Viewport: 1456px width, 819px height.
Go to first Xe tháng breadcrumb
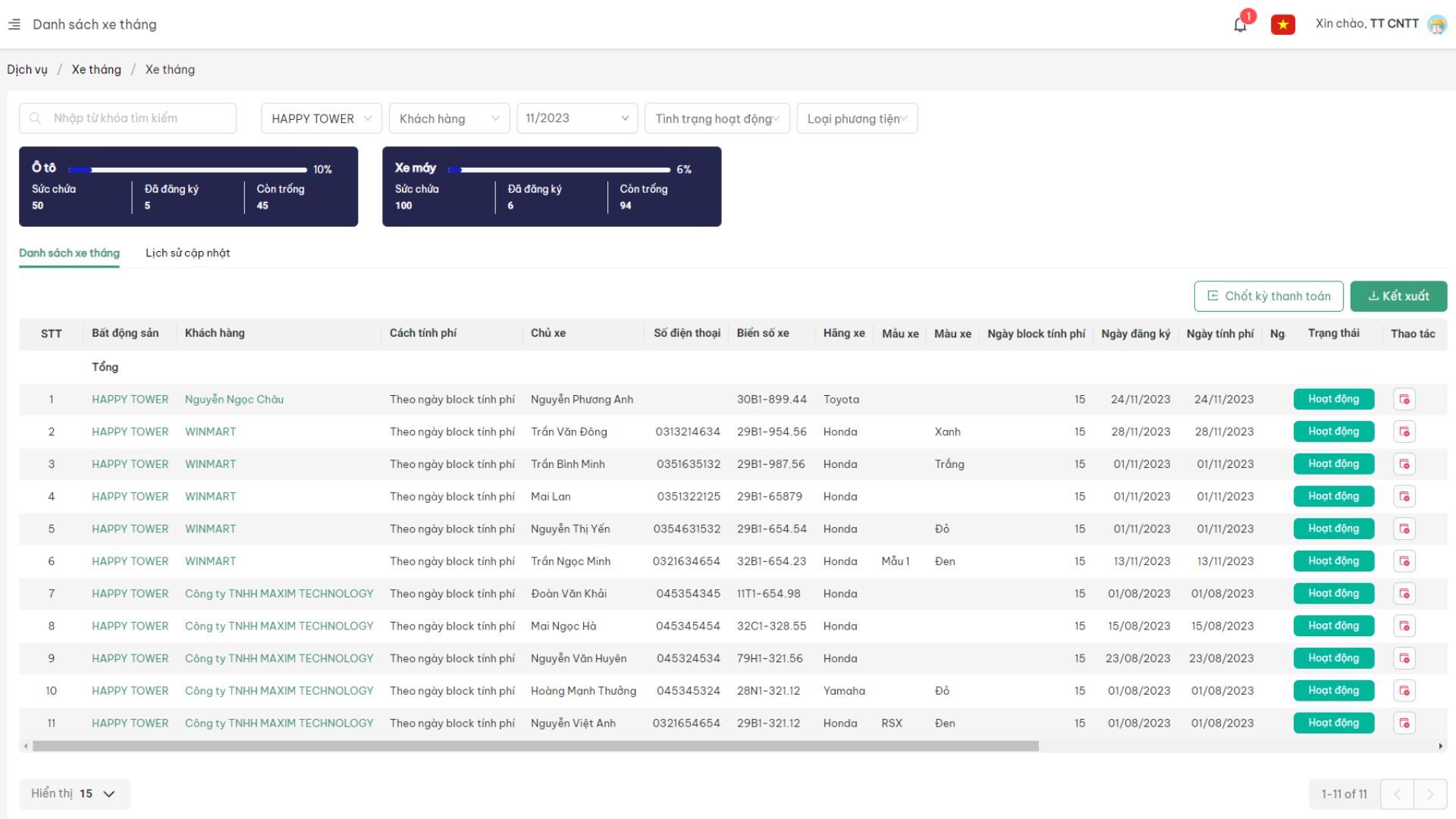96,70
